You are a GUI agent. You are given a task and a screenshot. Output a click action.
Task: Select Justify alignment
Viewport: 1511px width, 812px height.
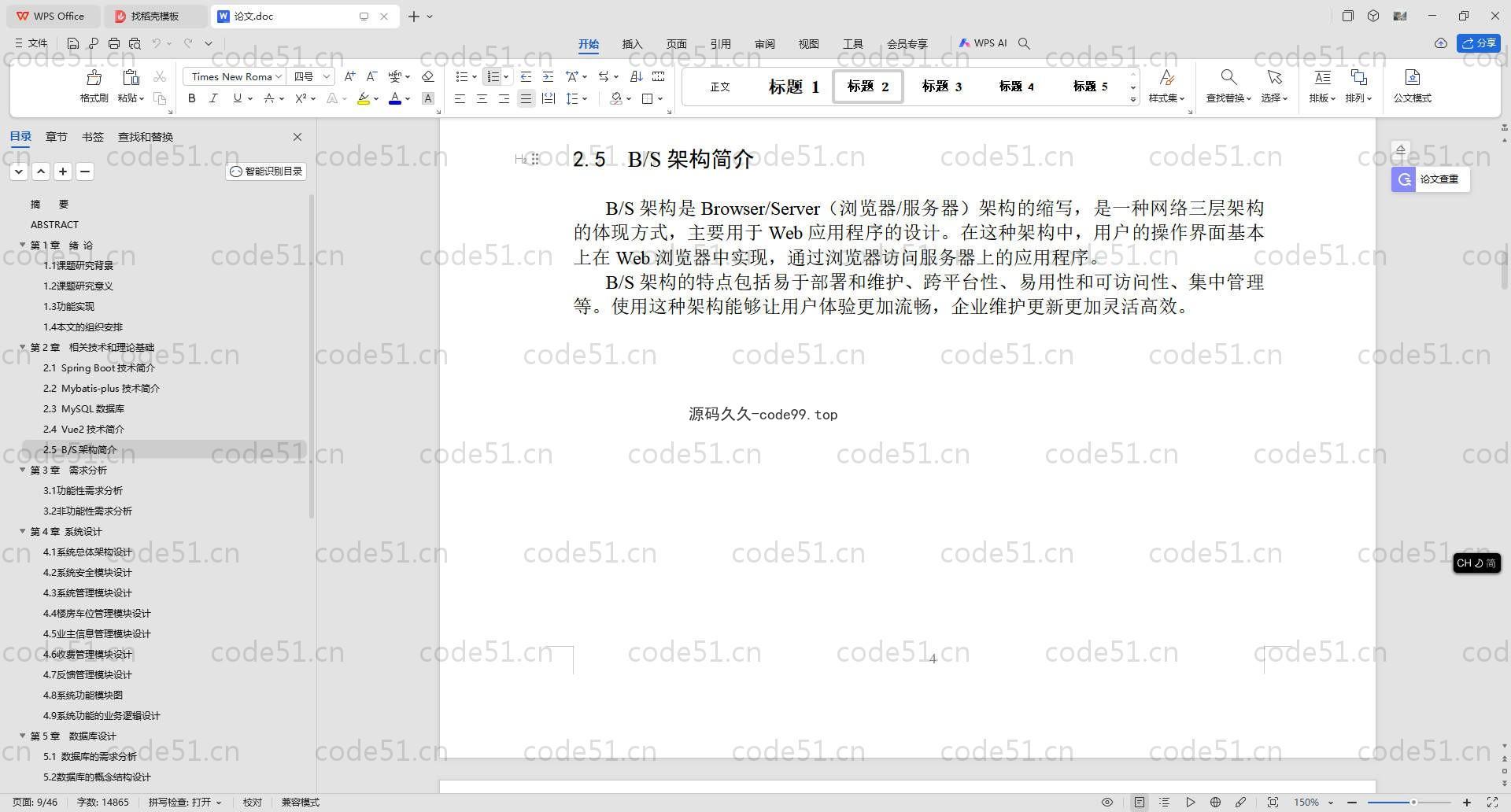click(526, 98)
